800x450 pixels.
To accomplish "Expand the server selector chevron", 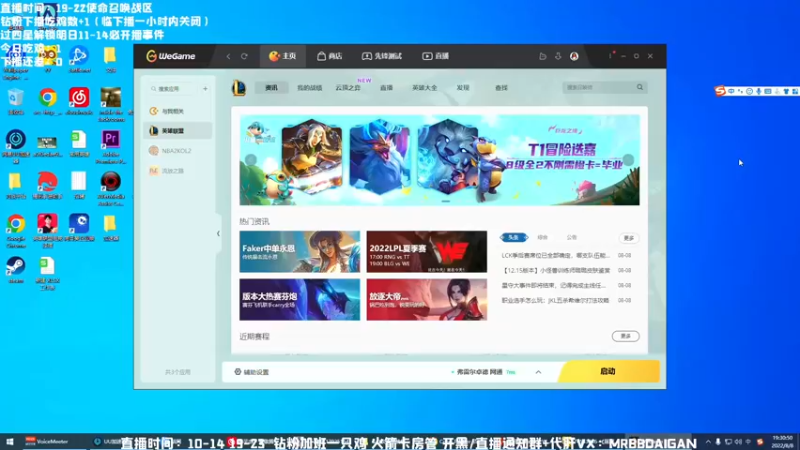I will (x=538, y=372).
